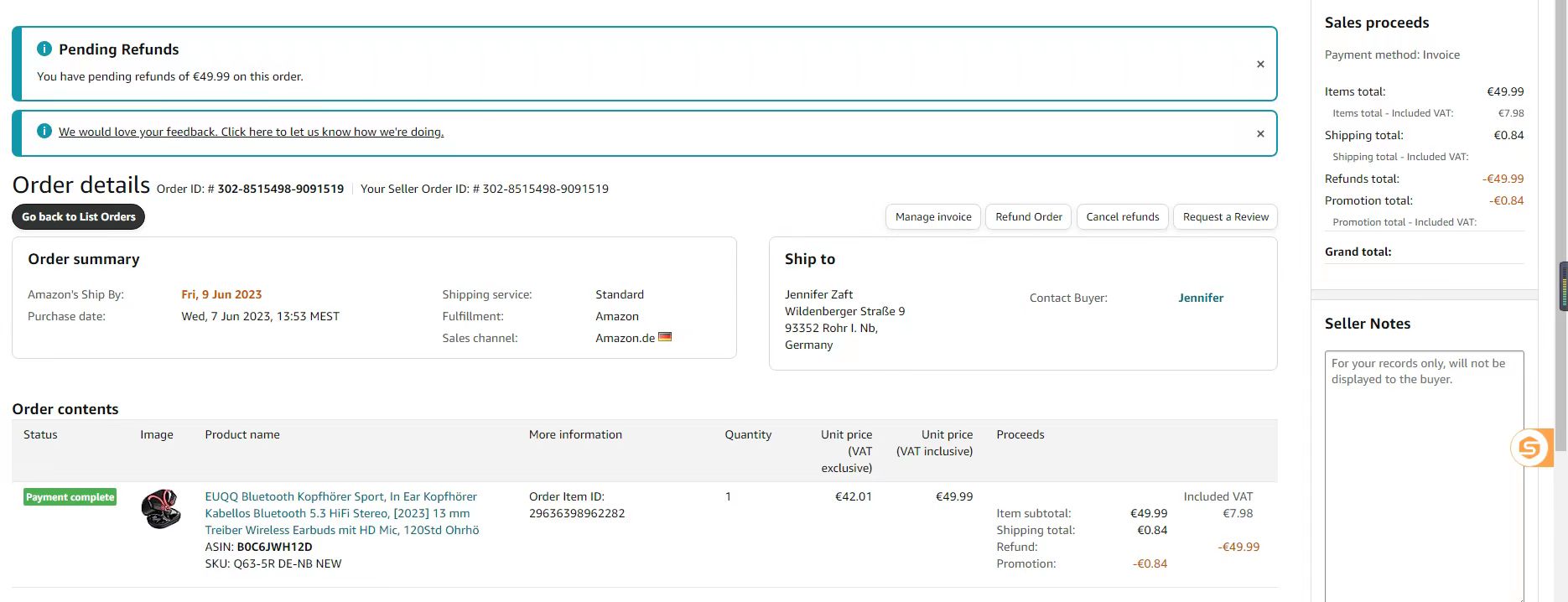
Task: Click the feedback banner info icon
Action: [x=44, y=132]
